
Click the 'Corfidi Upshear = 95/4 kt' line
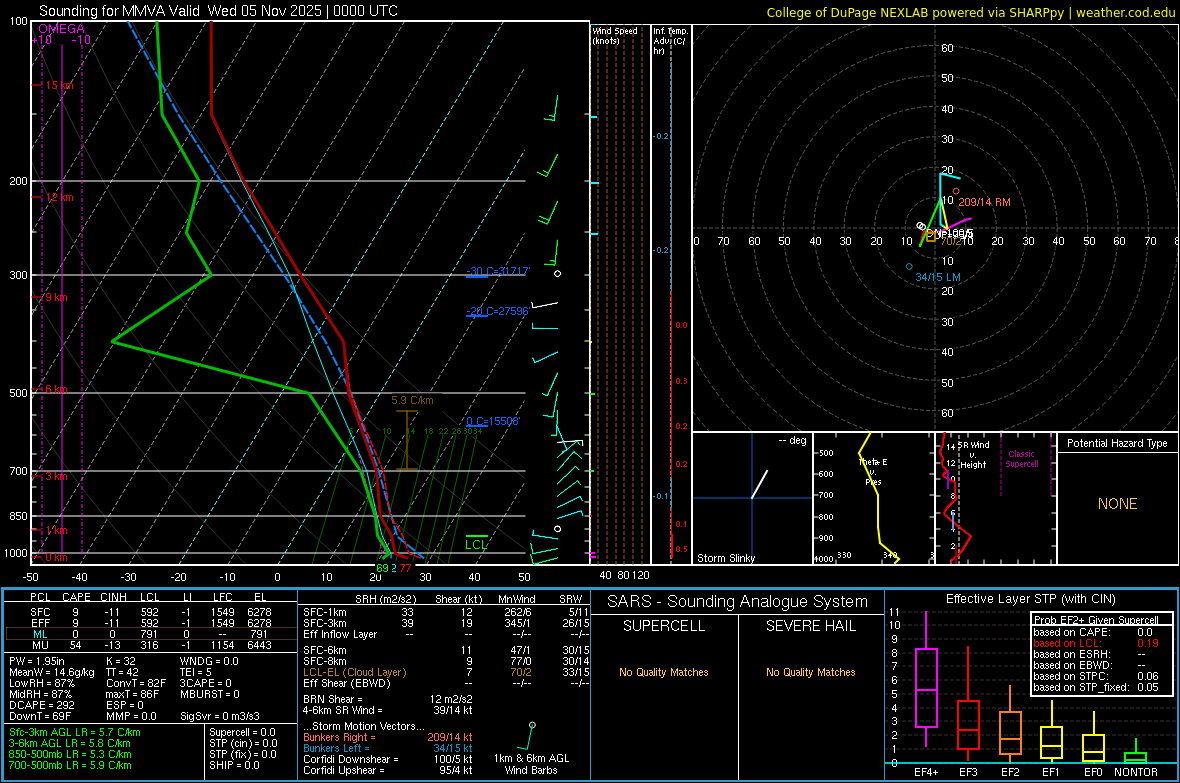[388, 770]
